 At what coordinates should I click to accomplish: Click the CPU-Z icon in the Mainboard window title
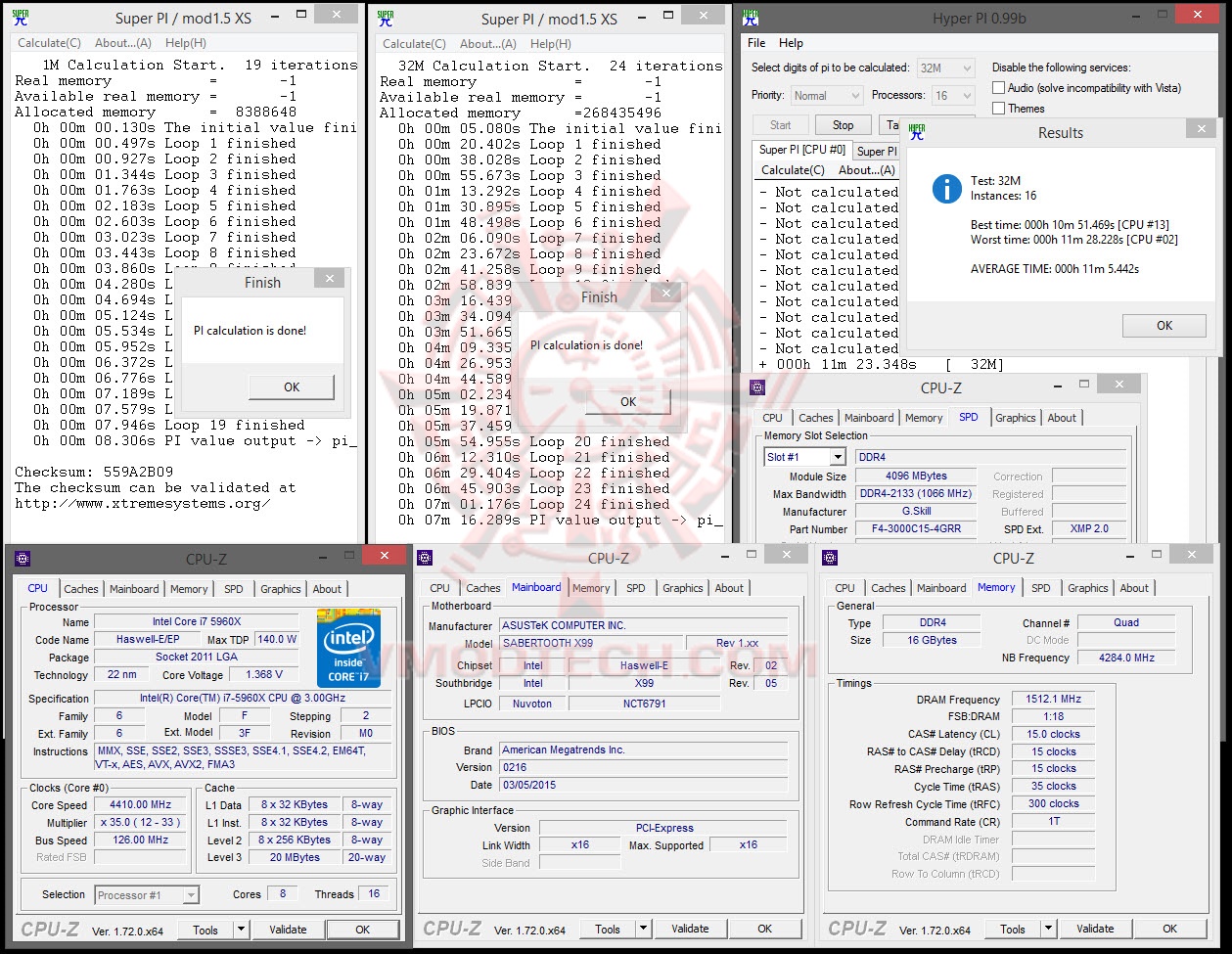pyautogui.click(x=425, y=558)
